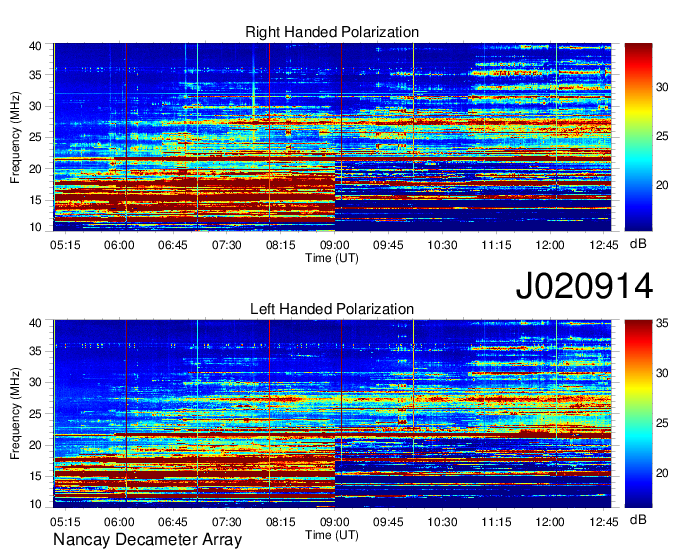
Task: Click 25 frequency tick of lower plot
Action: point(36,414)
